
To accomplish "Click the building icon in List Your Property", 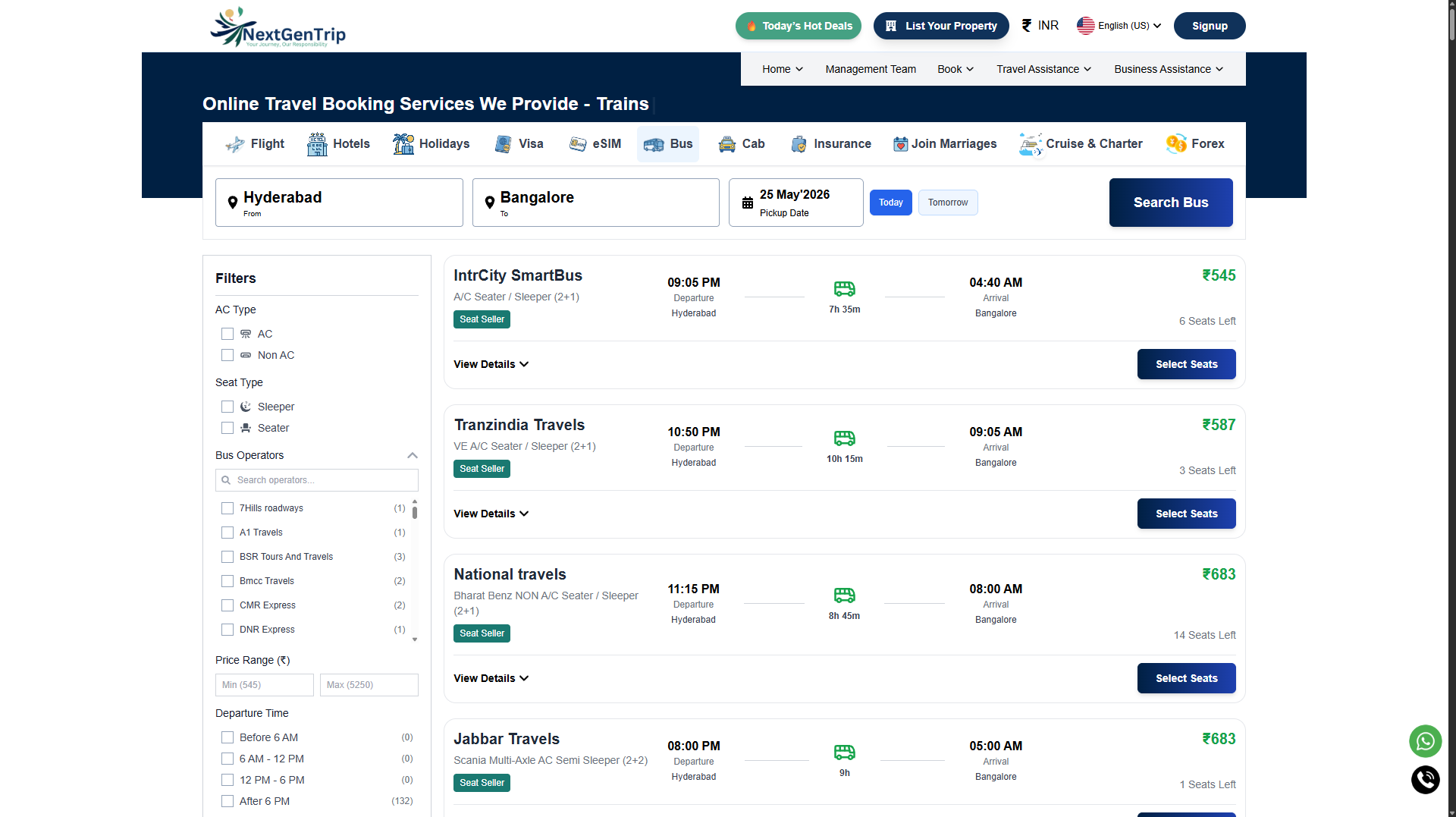I will click(891, 26).
